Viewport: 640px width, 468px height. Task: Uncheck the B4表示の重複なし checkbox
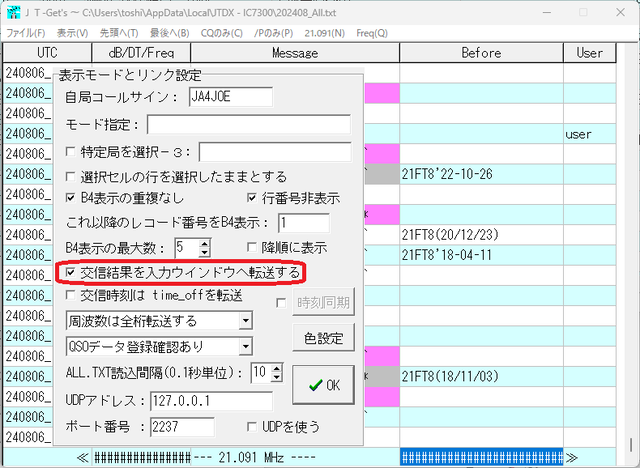[x=71, y=198]
